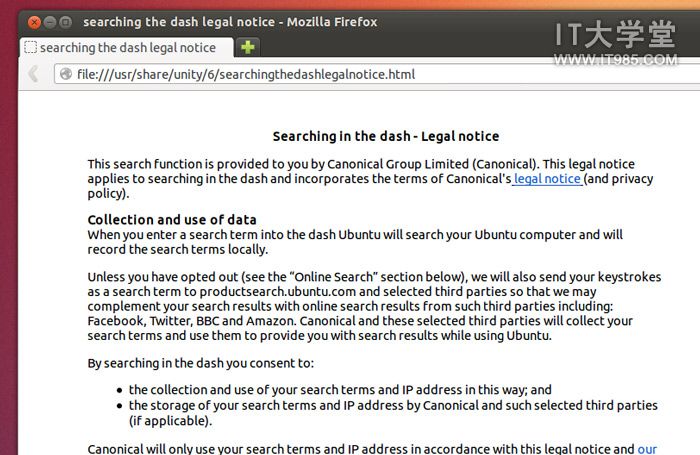Click the address bar with the file URL

[x=377, y=74]
